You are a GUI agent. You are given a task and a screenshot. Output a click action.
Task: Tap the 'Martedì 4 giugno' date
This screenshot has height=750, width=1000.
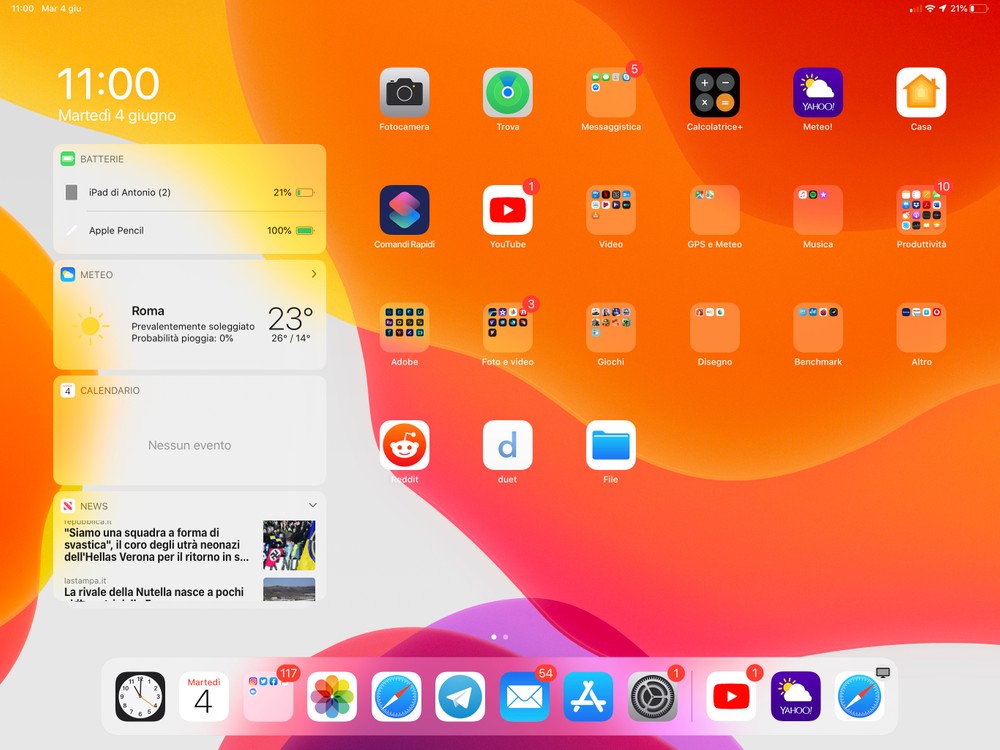click(x=117, y=115)
